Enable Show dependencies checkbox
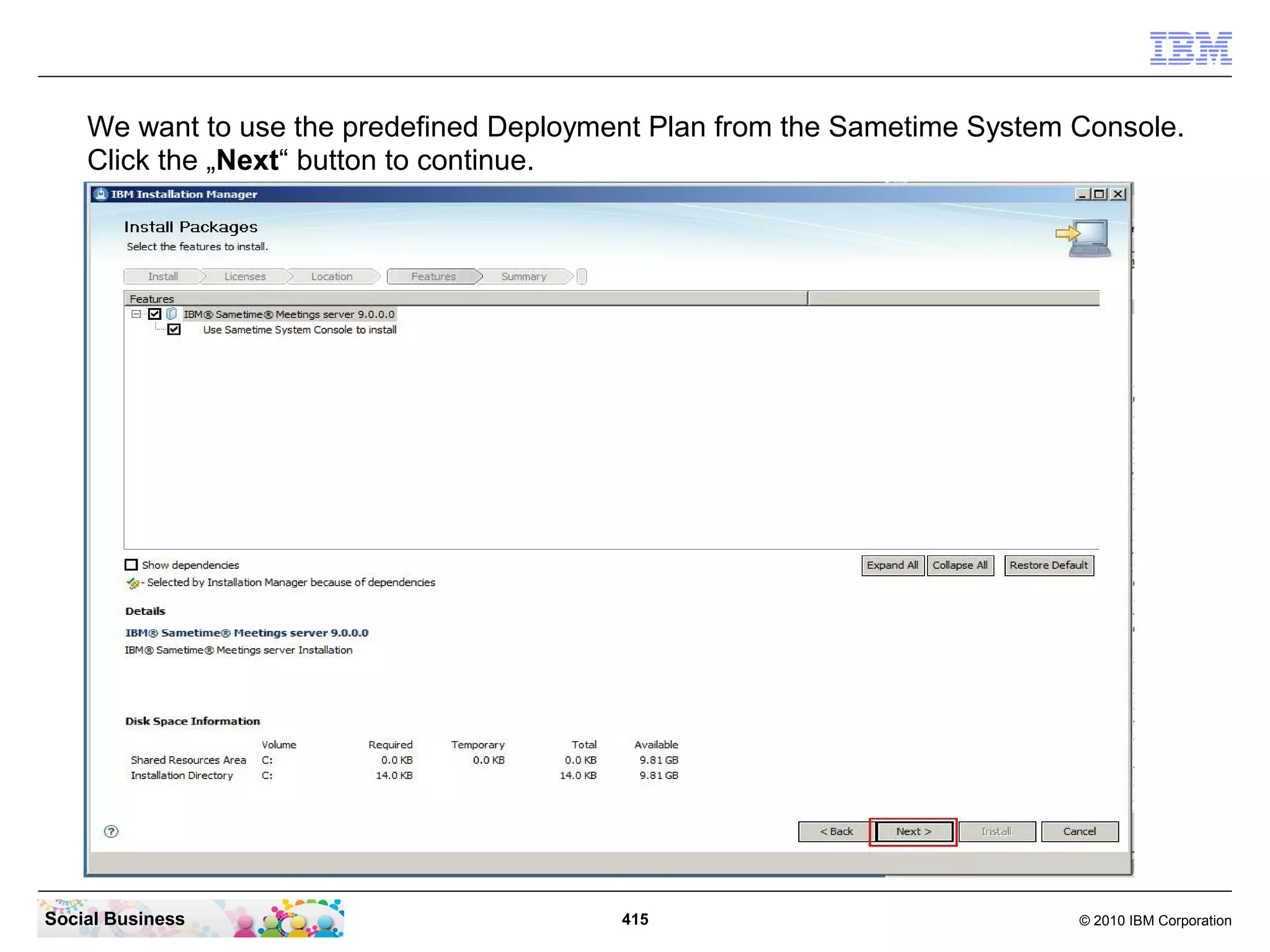Image resolution: width=1270 pixels, height=952 pixels. tap(131, 565)
